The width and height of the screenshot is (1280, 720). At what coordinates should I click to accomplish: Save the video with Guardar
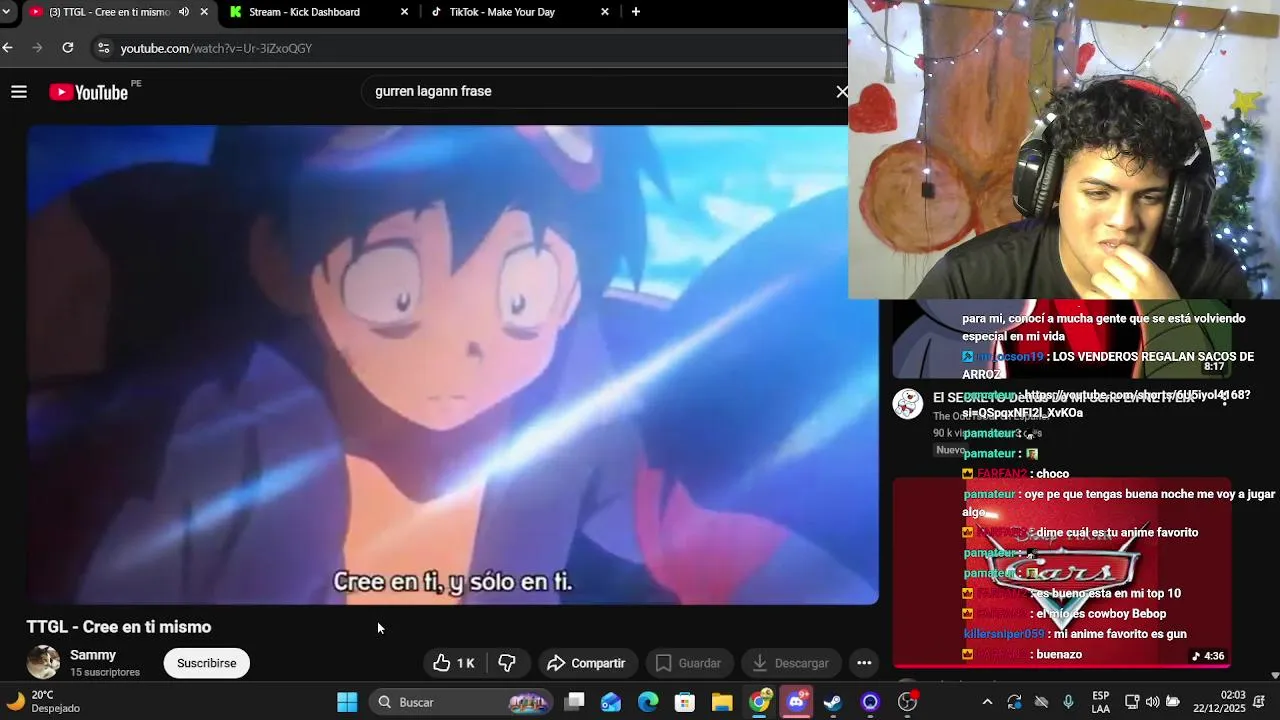[x=688, y=663]
